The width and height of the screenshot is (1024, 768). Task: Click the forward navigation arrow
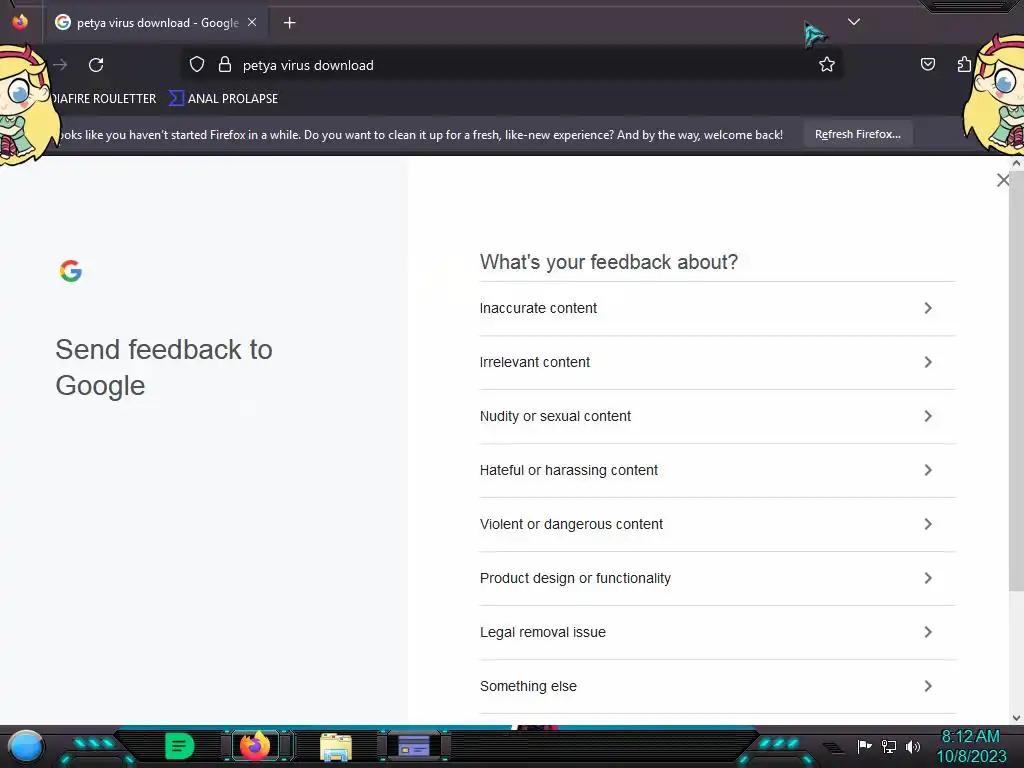61,65
